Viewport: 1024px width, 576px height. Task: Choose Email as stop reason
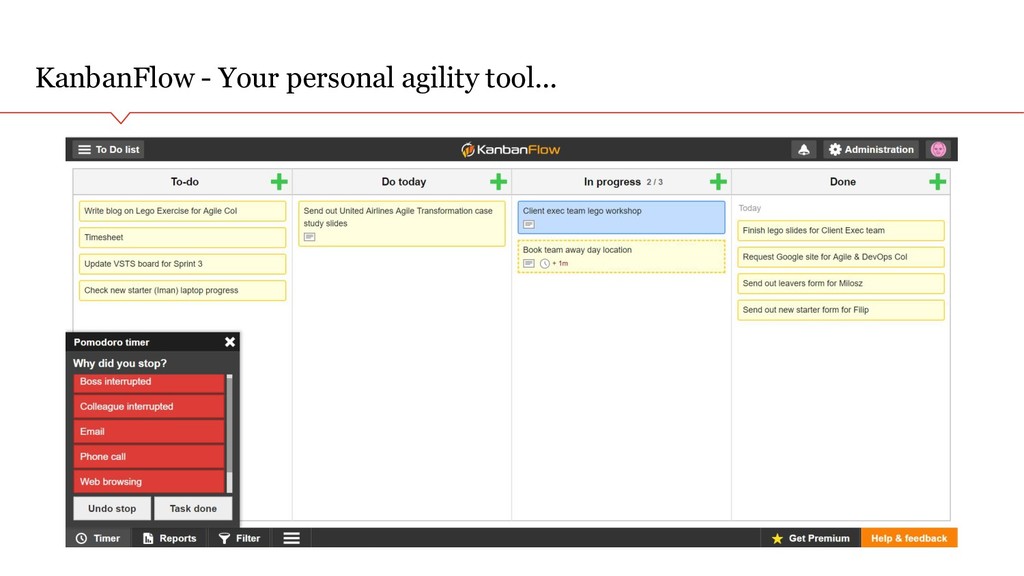click(x=149, y=432)
